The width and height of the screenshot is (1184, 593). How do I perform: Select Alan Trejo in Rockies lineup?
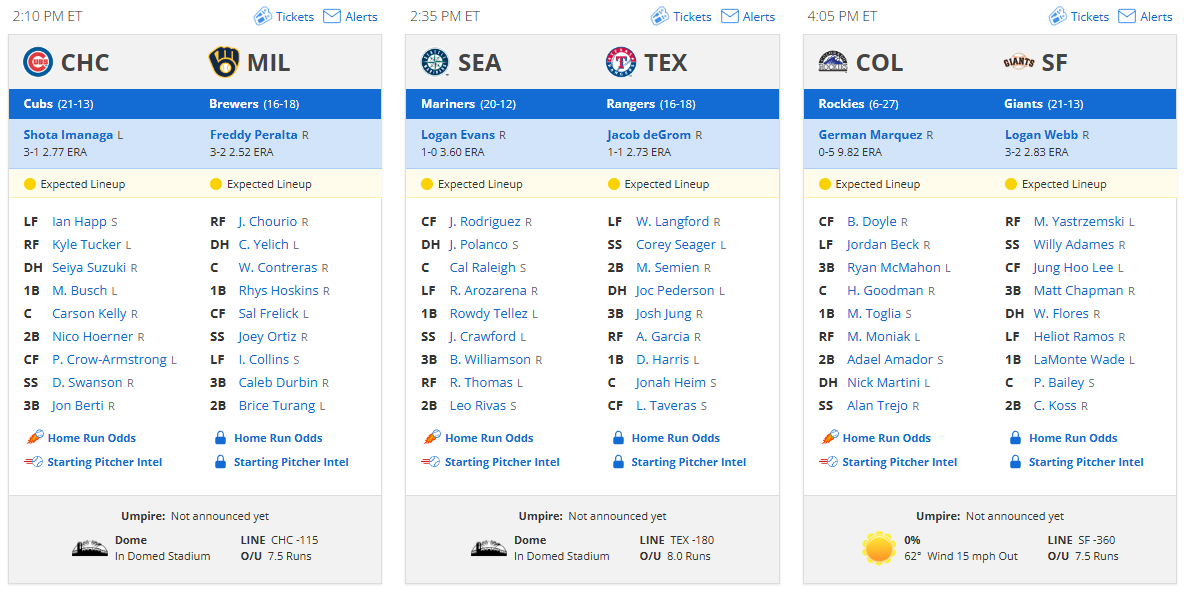(x=877, y=406)
